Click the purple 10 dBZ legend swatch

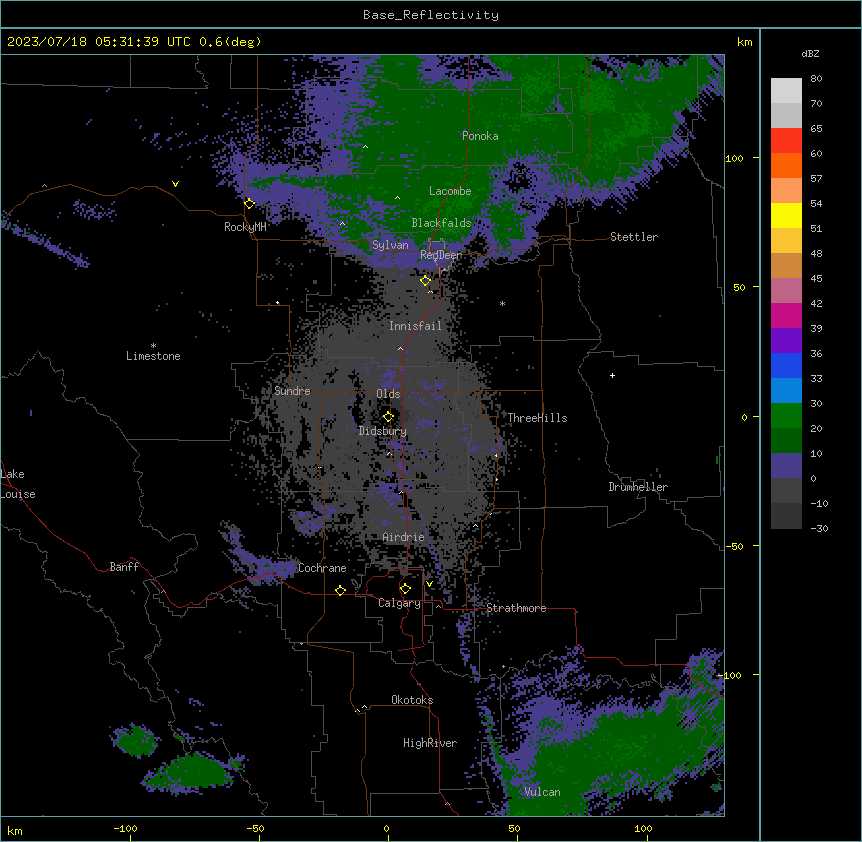786,466
